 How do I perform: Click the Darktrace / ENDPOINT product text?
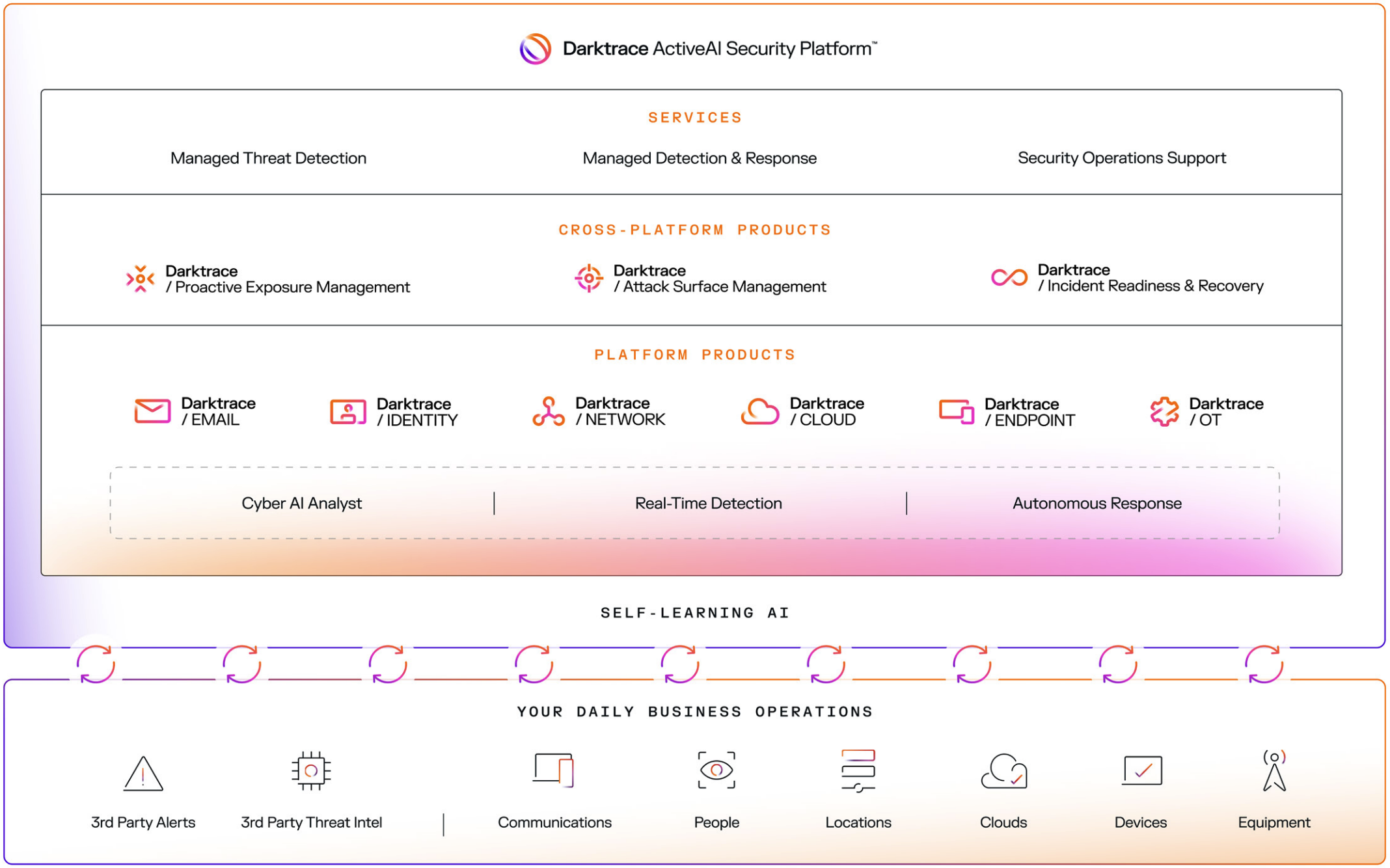1029,413
